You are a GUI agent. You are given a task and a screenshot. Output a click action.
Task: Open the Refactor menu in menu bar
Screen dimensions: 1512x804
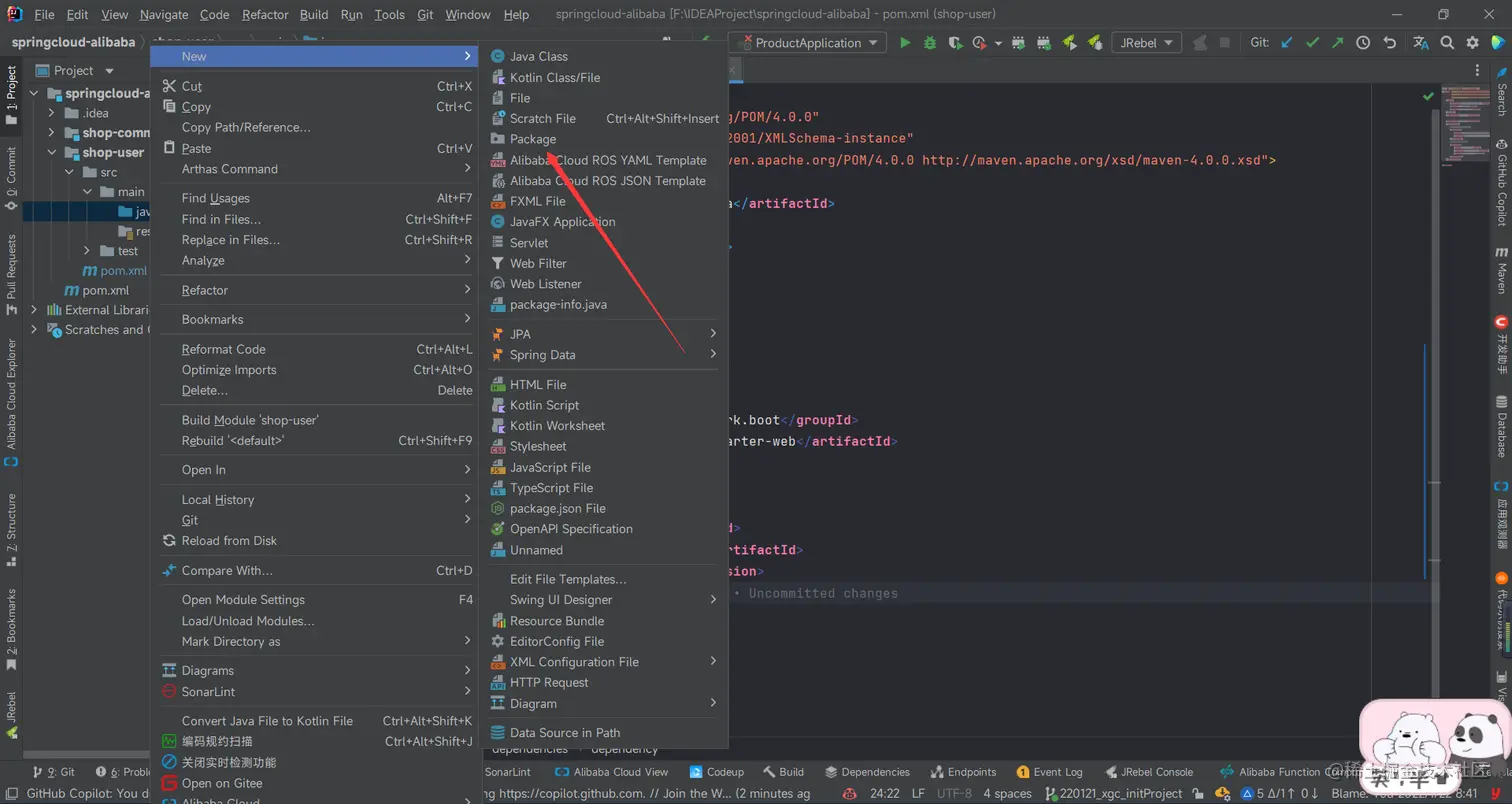(265, 15)
